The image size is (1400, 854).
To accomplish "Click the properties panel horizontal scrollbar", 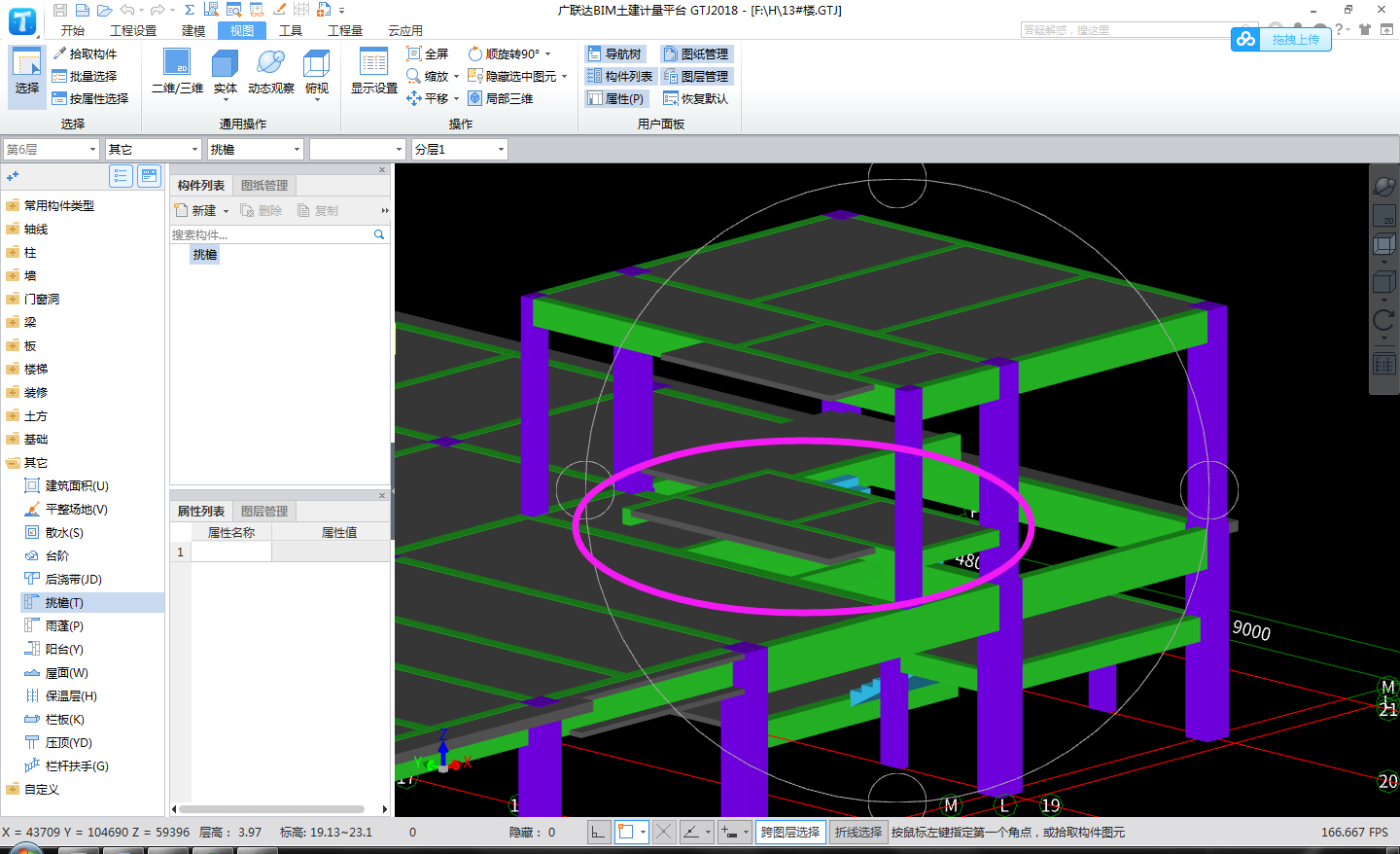I will 271,809.
